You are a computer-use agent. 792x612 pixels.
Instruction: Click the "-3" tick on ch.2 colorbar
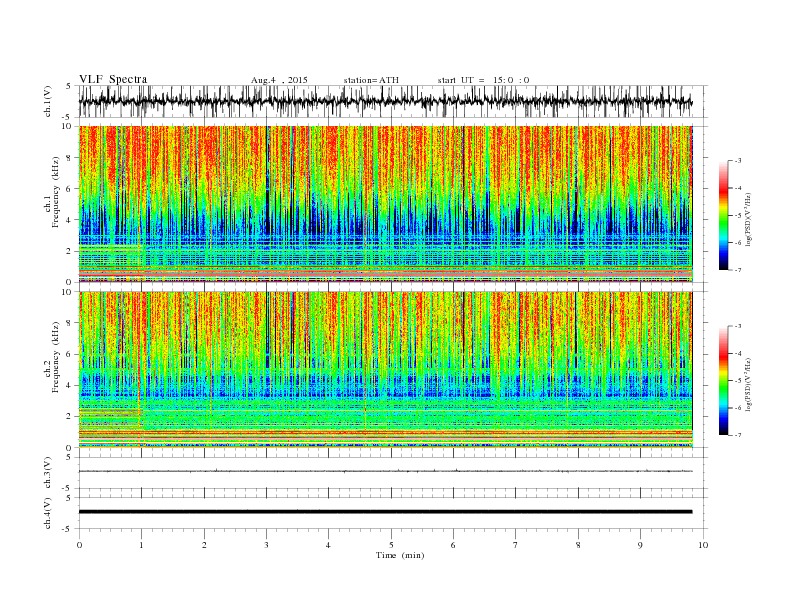[738, 326]
